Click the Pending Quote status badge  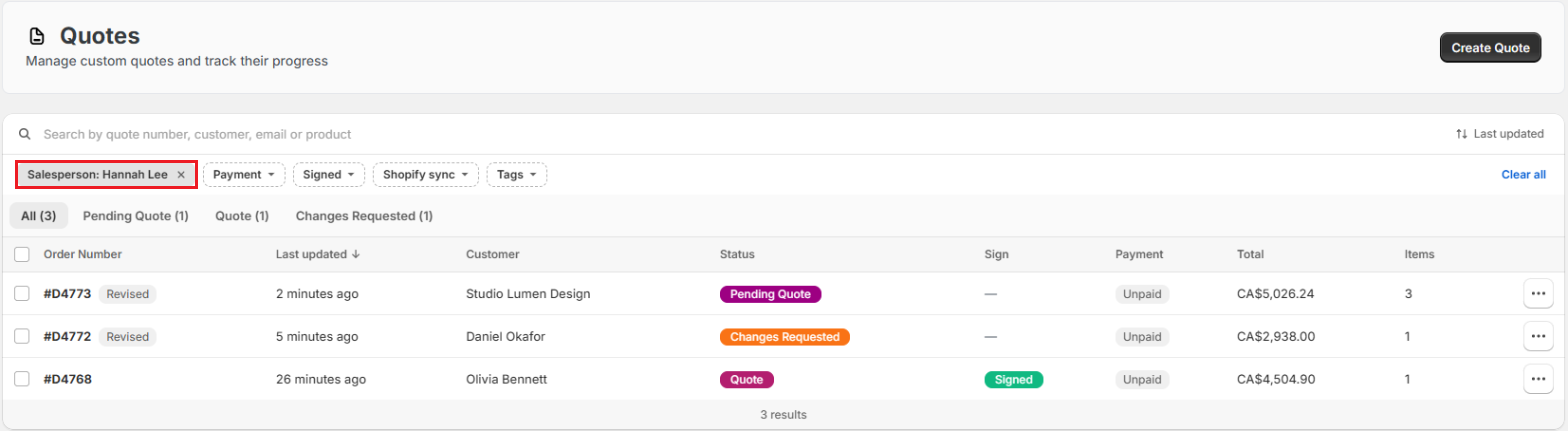tap(771, 294)
